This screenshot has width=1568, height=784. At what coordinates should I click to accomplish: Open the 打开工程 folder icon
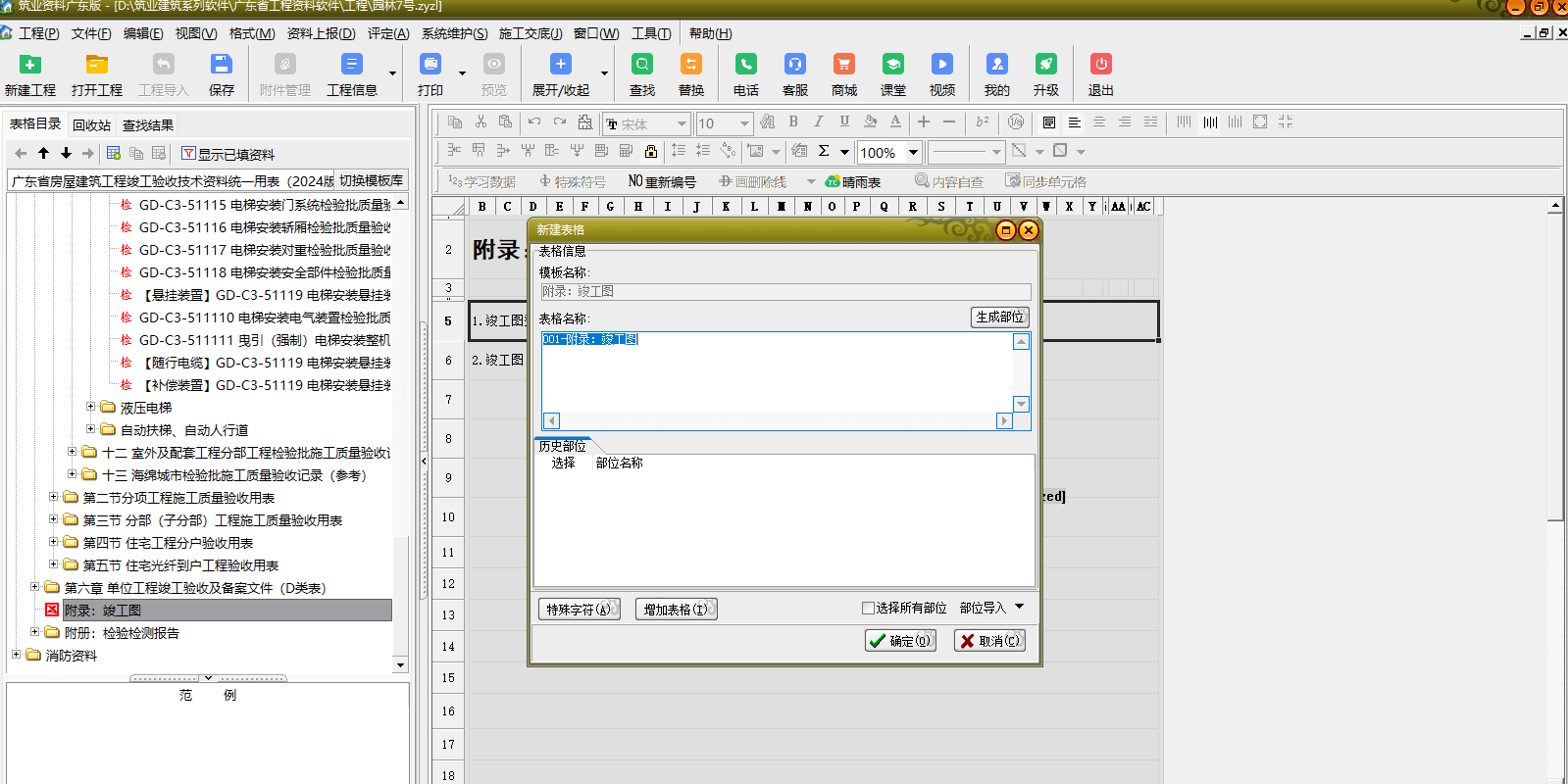pyautogui.click(x=96, y=66)
